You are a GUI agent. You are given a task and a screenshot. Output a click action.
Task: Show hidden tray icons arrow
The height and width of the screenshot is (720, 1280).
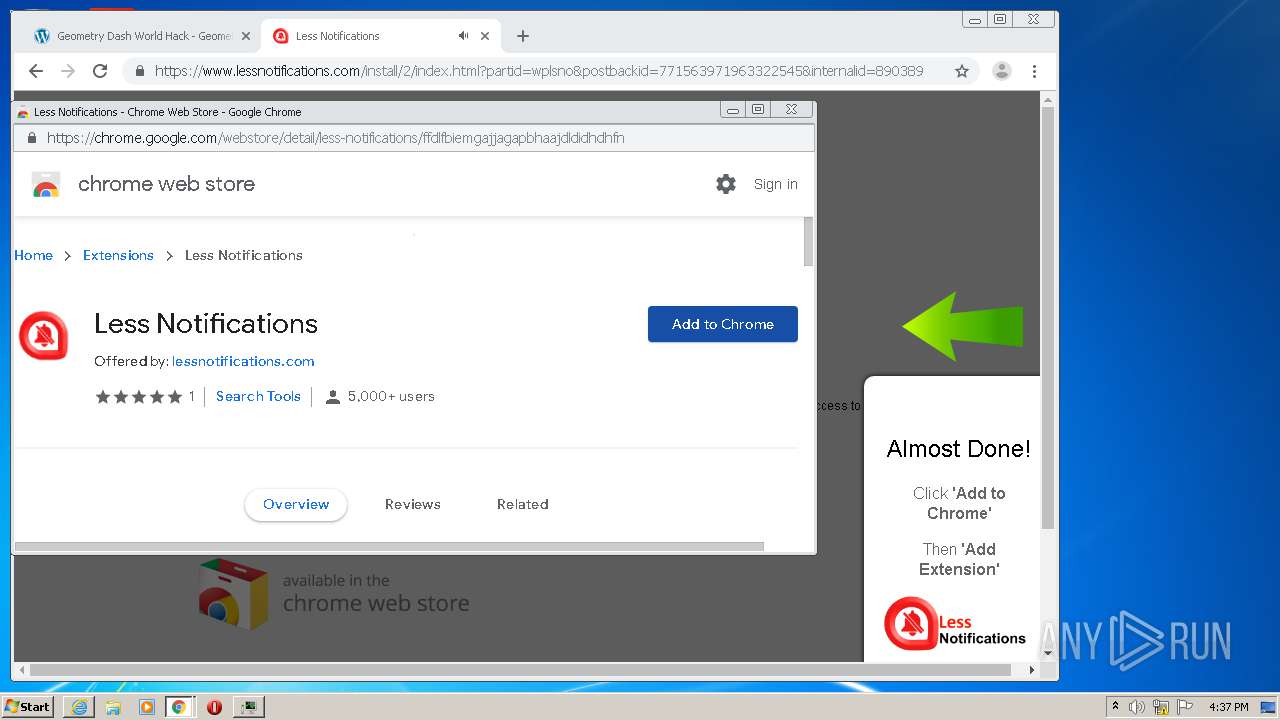1116,706
